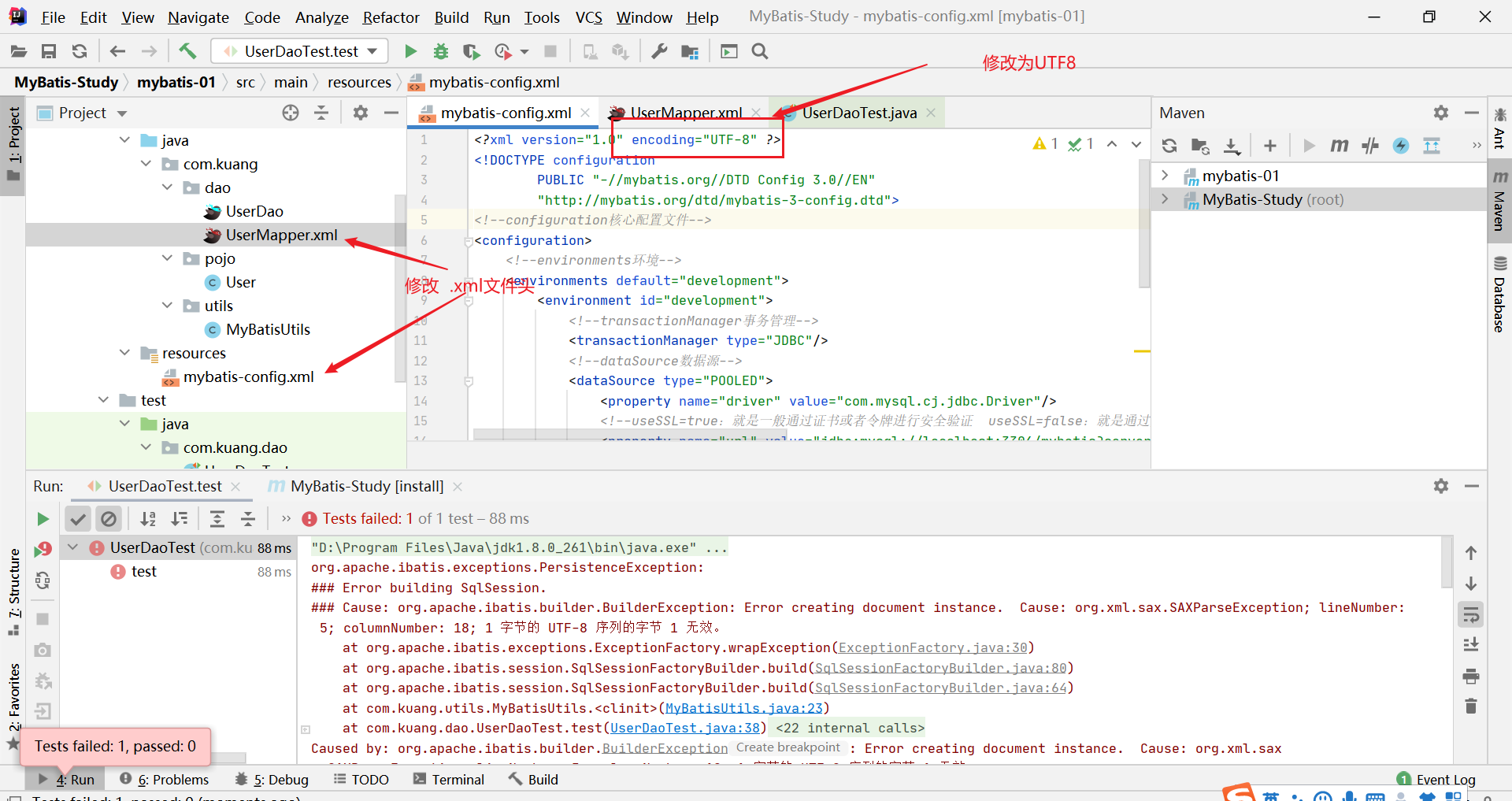Click Maven download sources icon
Screen dimensions: 1512x801
coord(1232,146)
